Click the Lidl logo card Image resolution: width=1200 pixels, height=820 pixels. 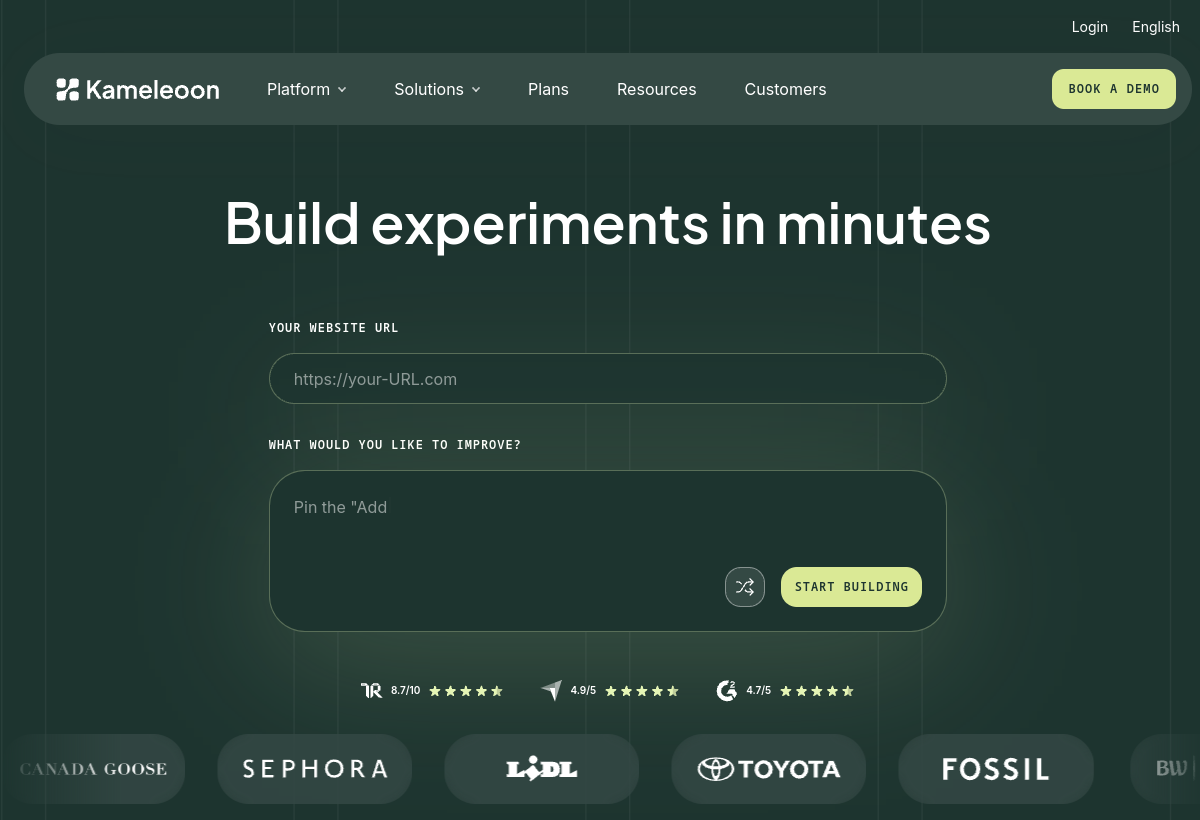pyautogui.click(x=541, y=769)
